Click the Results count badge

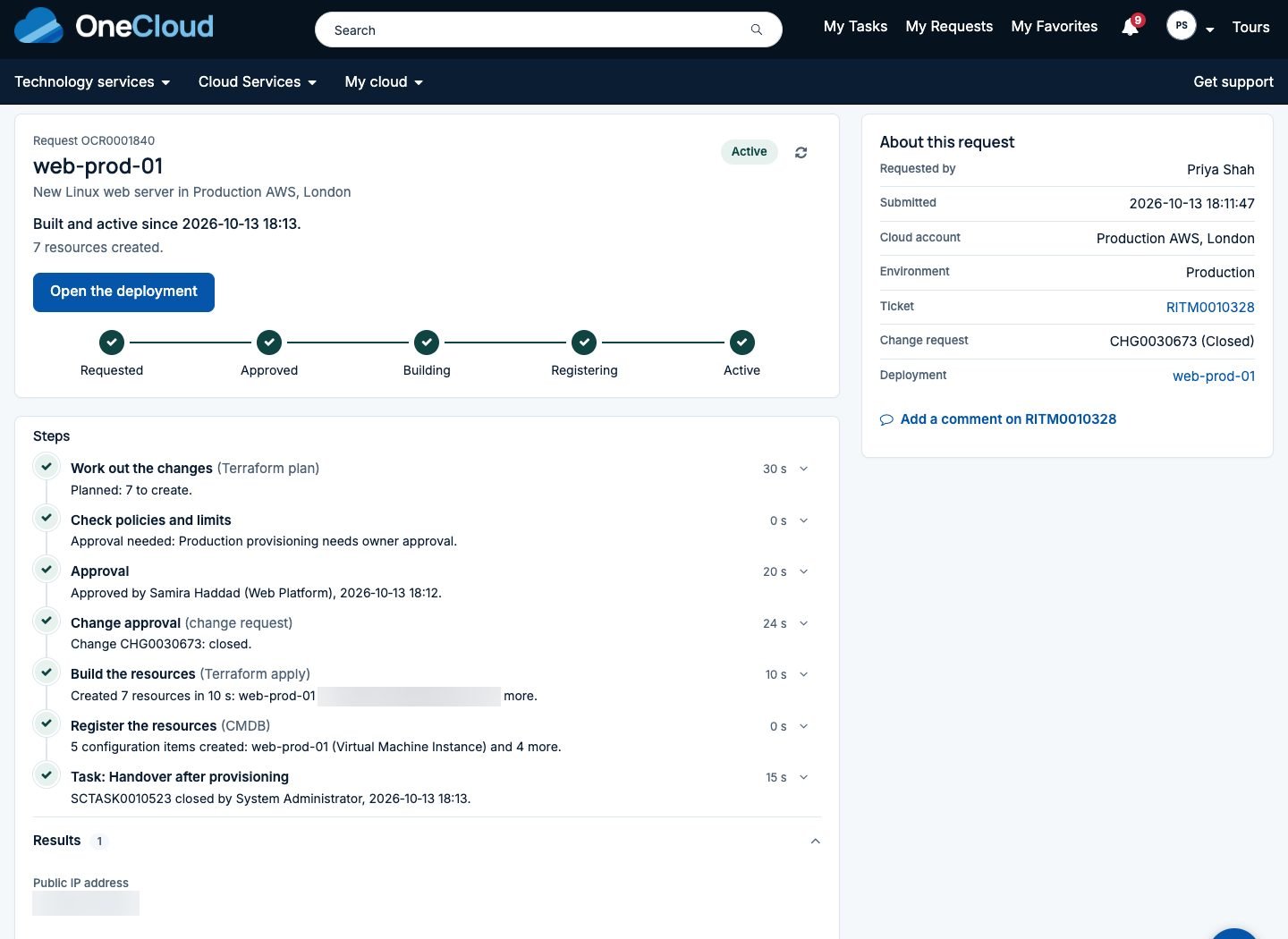pyautogui.click(x=99, y=842)
